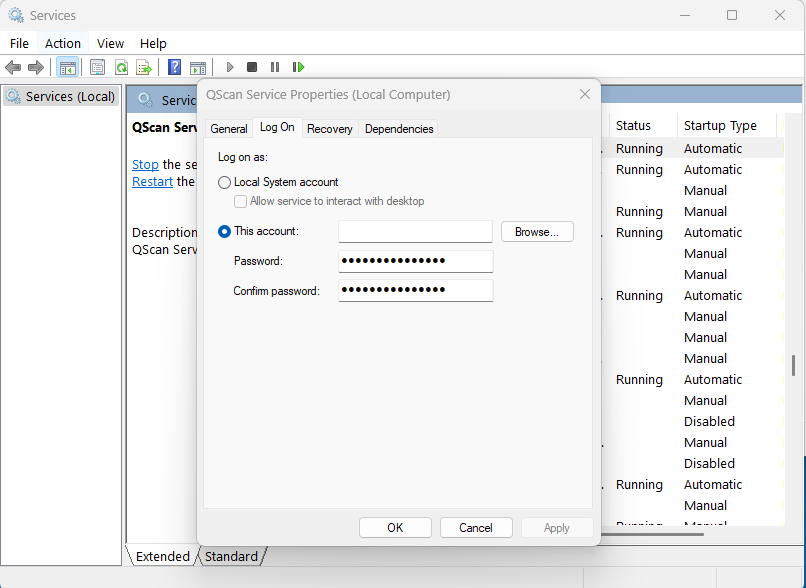Click OK in the properties dialog

pos(395,528)
